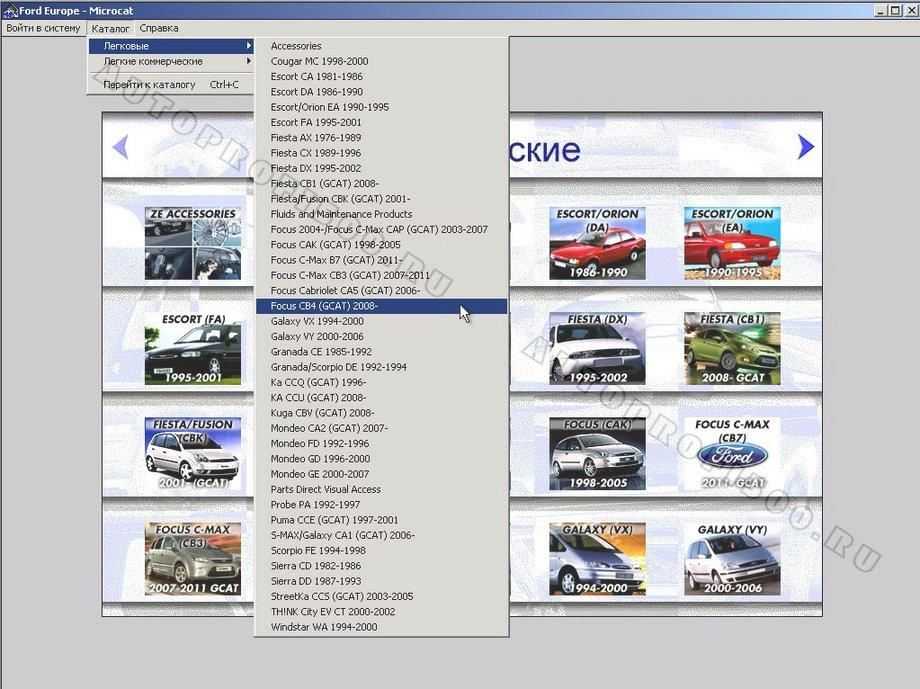This screenshot has width=920, height=689.
Task: Select Ka CCQ (GCAT) 1996-
Action: (x=381, y=382)
